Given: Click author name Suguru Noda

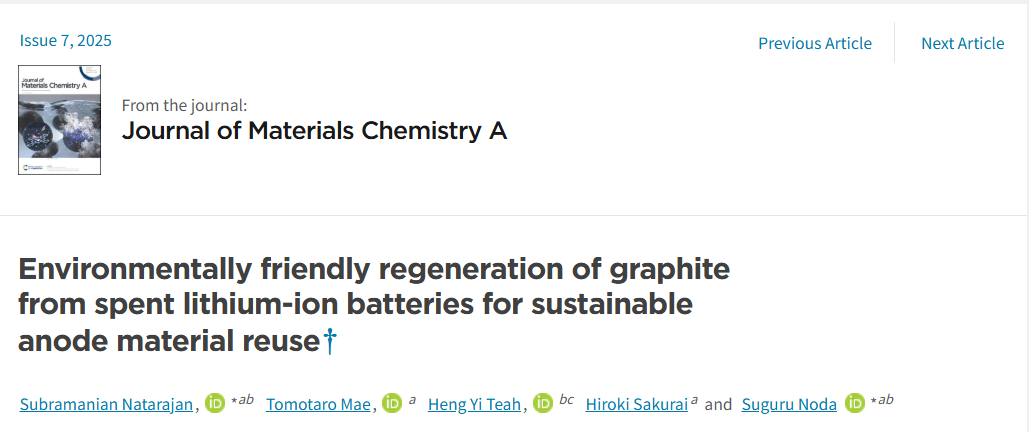Looking at the screenshot, I should [x=789, y=405].
